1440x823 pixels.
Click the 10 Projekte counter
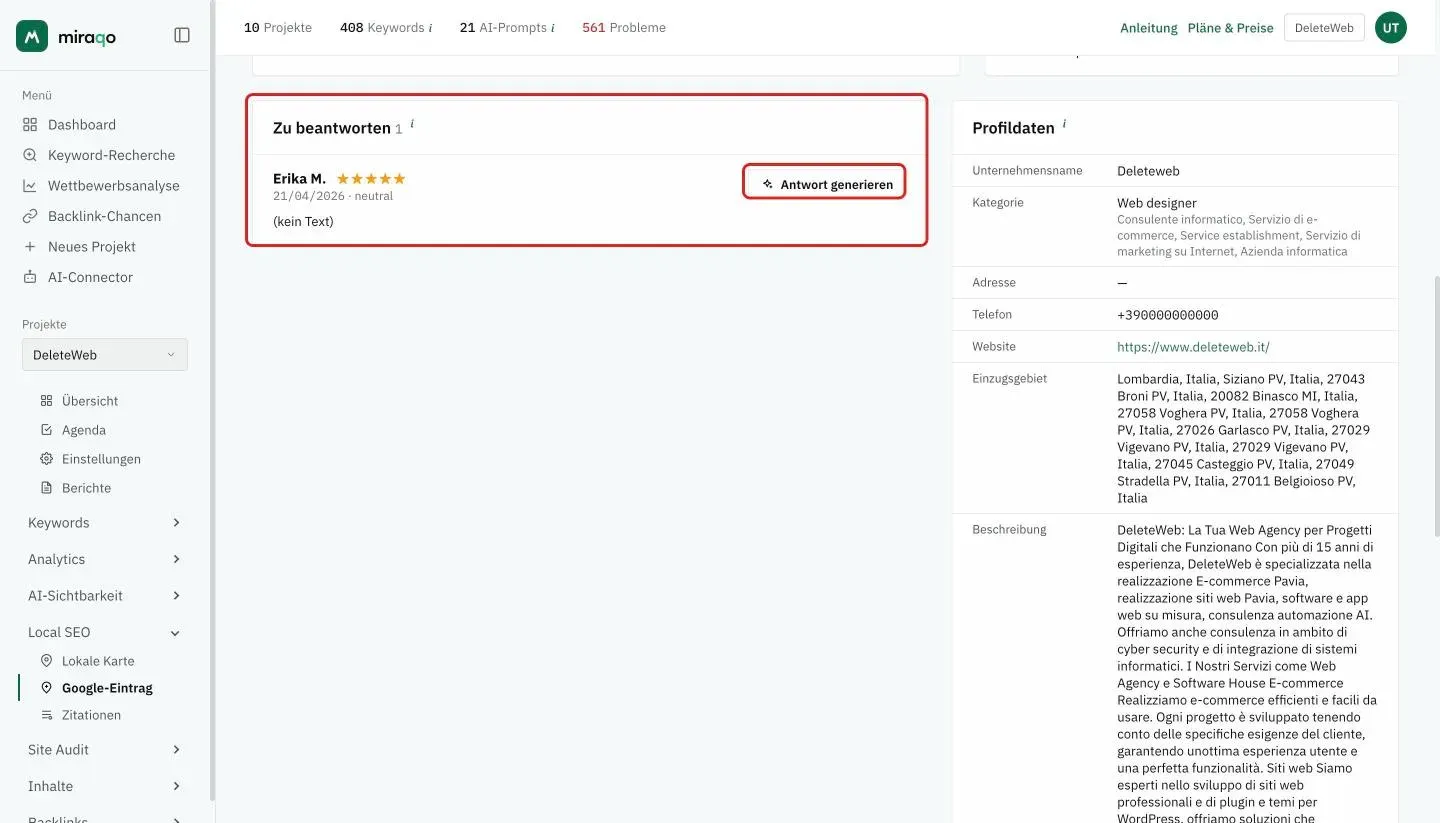pos(278,28)
